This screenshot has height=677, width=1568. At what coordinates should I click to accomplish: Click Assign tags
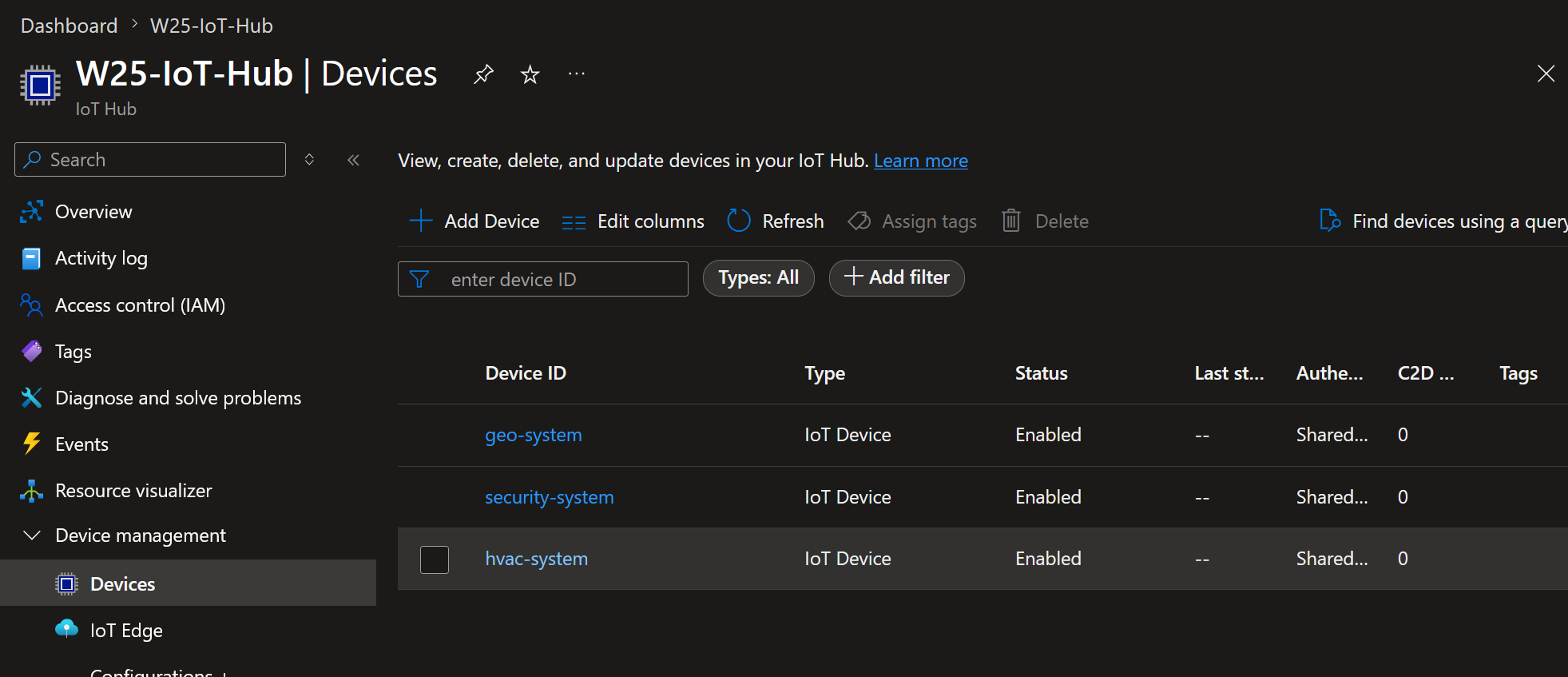(912, 221)
